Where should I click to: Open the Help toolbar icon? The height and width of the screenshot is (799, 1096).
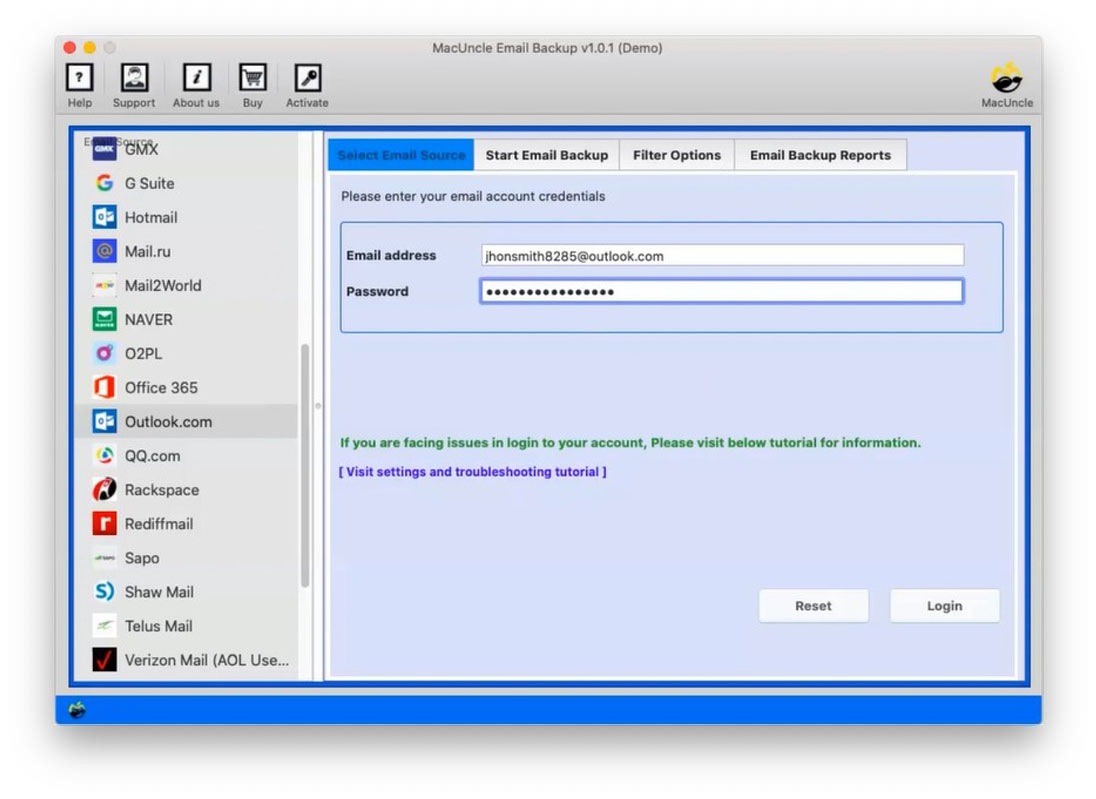pyautogui.click(x=79, y=84)
